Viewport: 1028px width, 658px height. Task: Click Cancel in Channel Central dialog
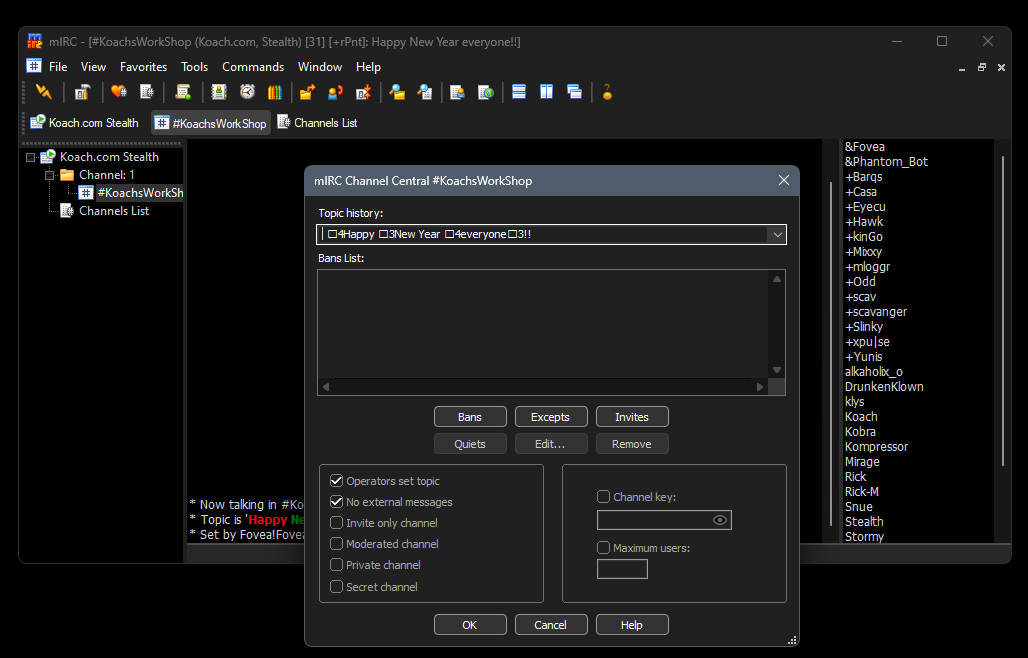(551, 625)
